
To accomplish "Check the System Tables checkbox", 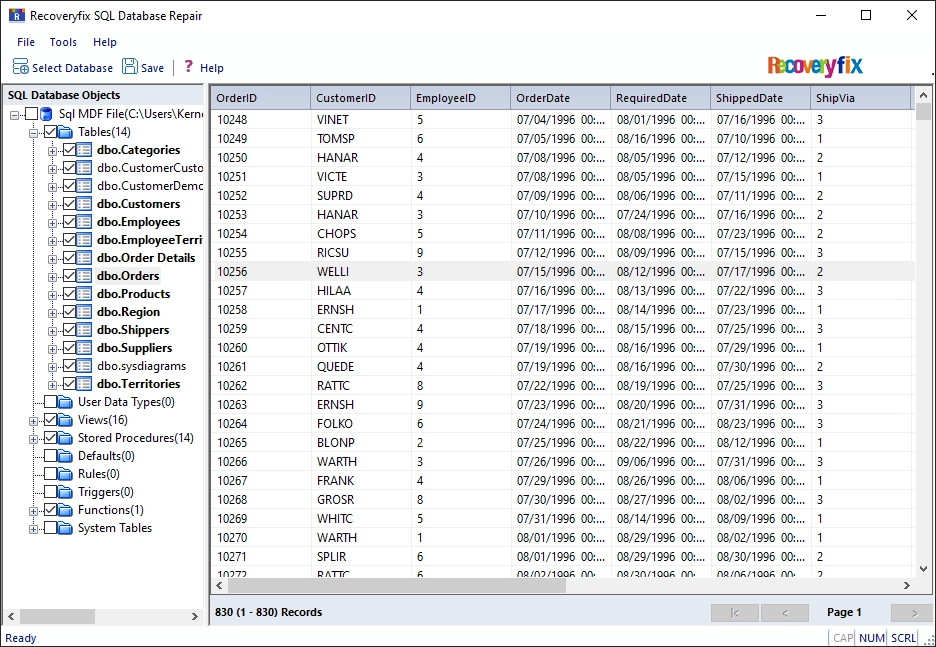I will 51,528.
